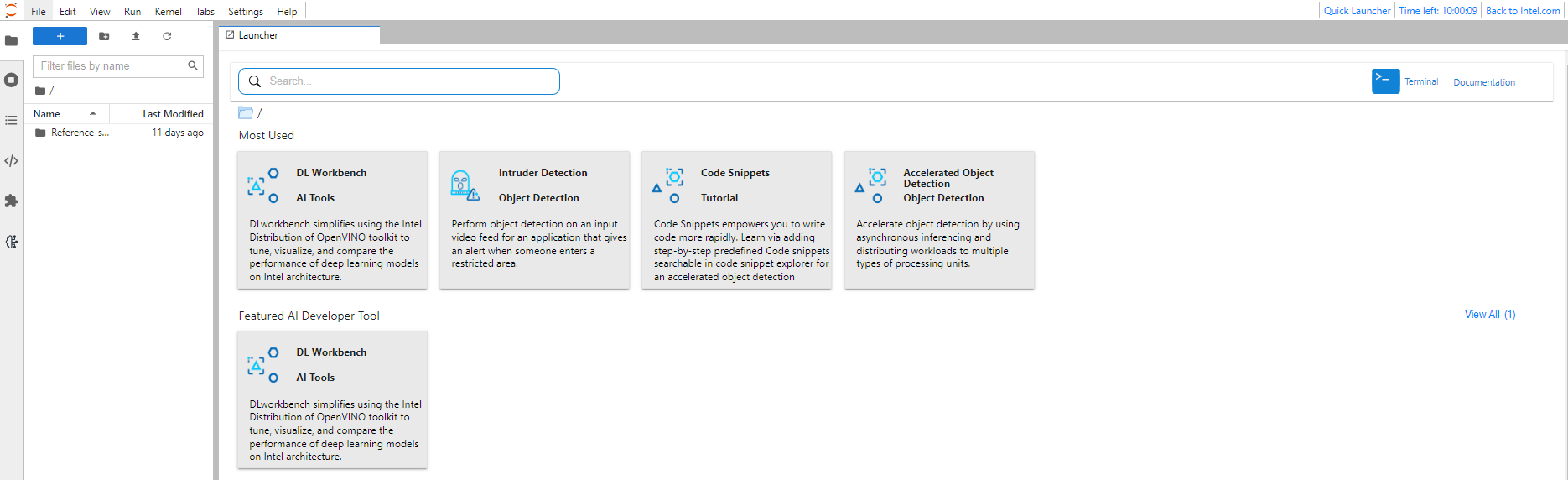Click the blue New Launcher plus button
The height and width of the screenshot is (480, 1568).
click(x=60, y=36)
